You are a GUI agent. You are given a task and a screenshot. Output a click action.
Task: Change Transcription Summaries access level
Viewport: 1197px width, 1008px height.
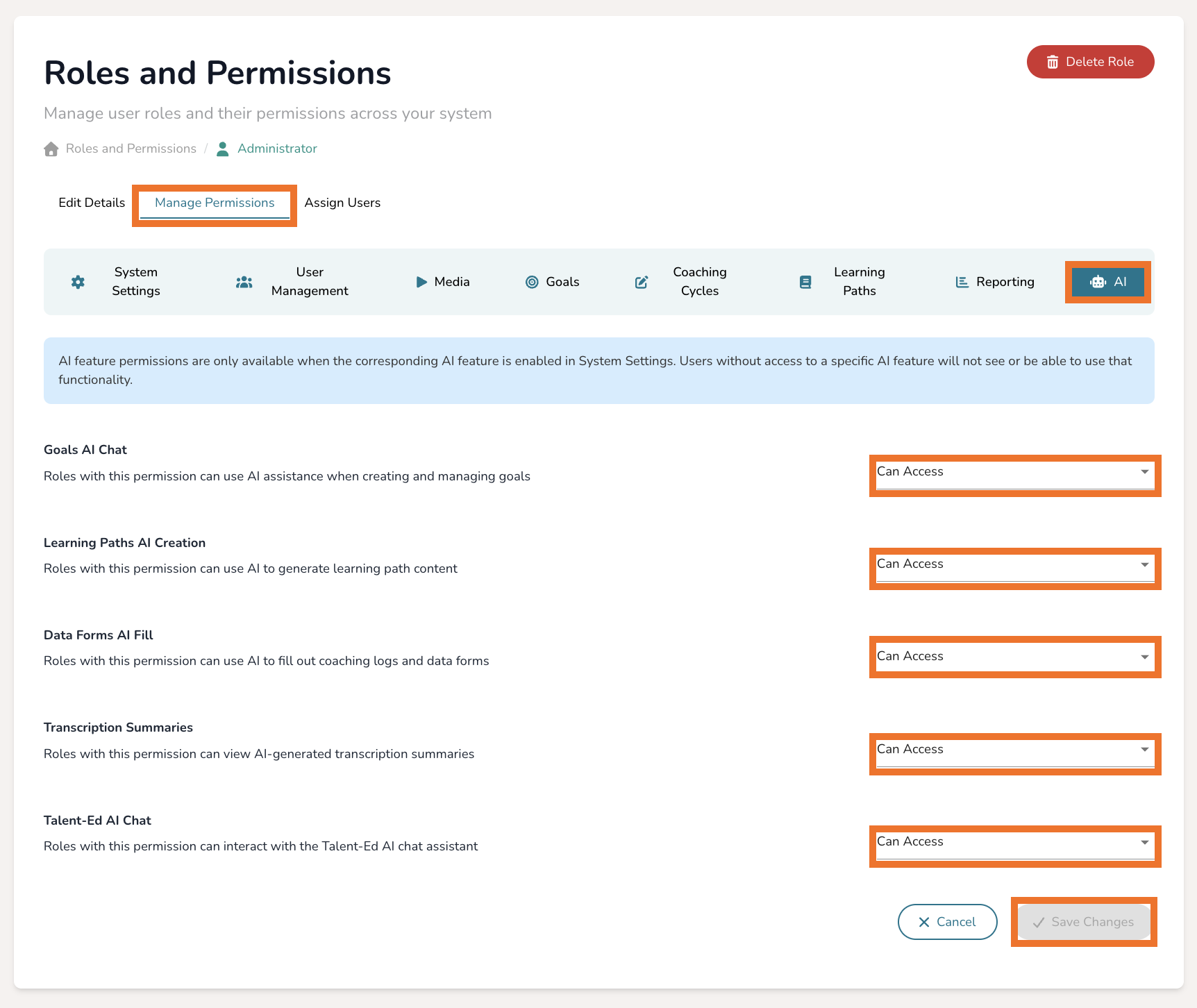tap(1014, 750)
